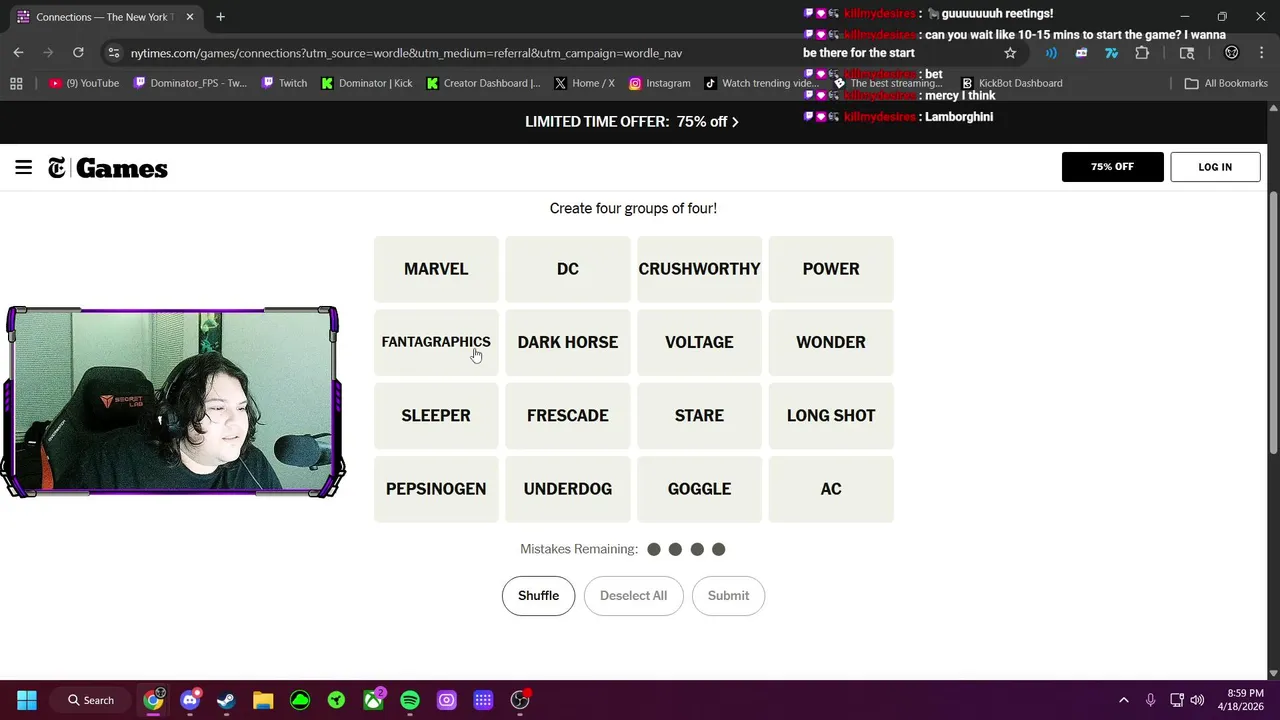Open the Xbox app from the taskbar

click(x=373, y=700)
